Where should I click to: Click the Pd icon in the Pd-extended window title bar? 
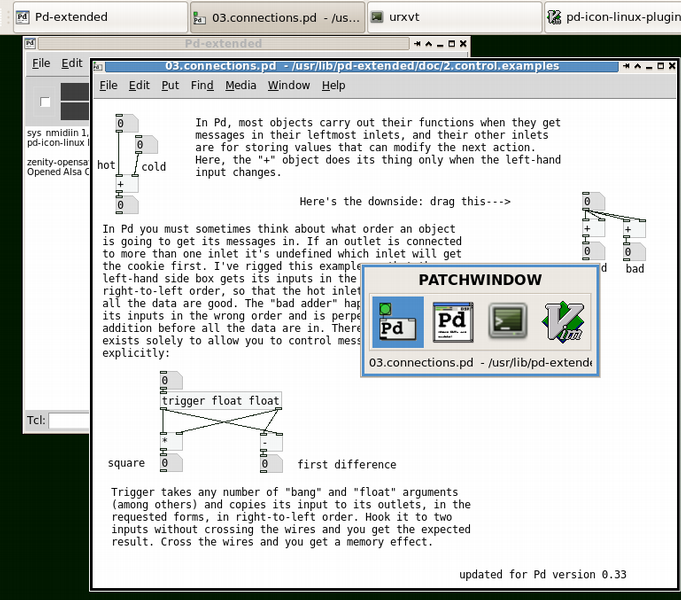(30, 43)
